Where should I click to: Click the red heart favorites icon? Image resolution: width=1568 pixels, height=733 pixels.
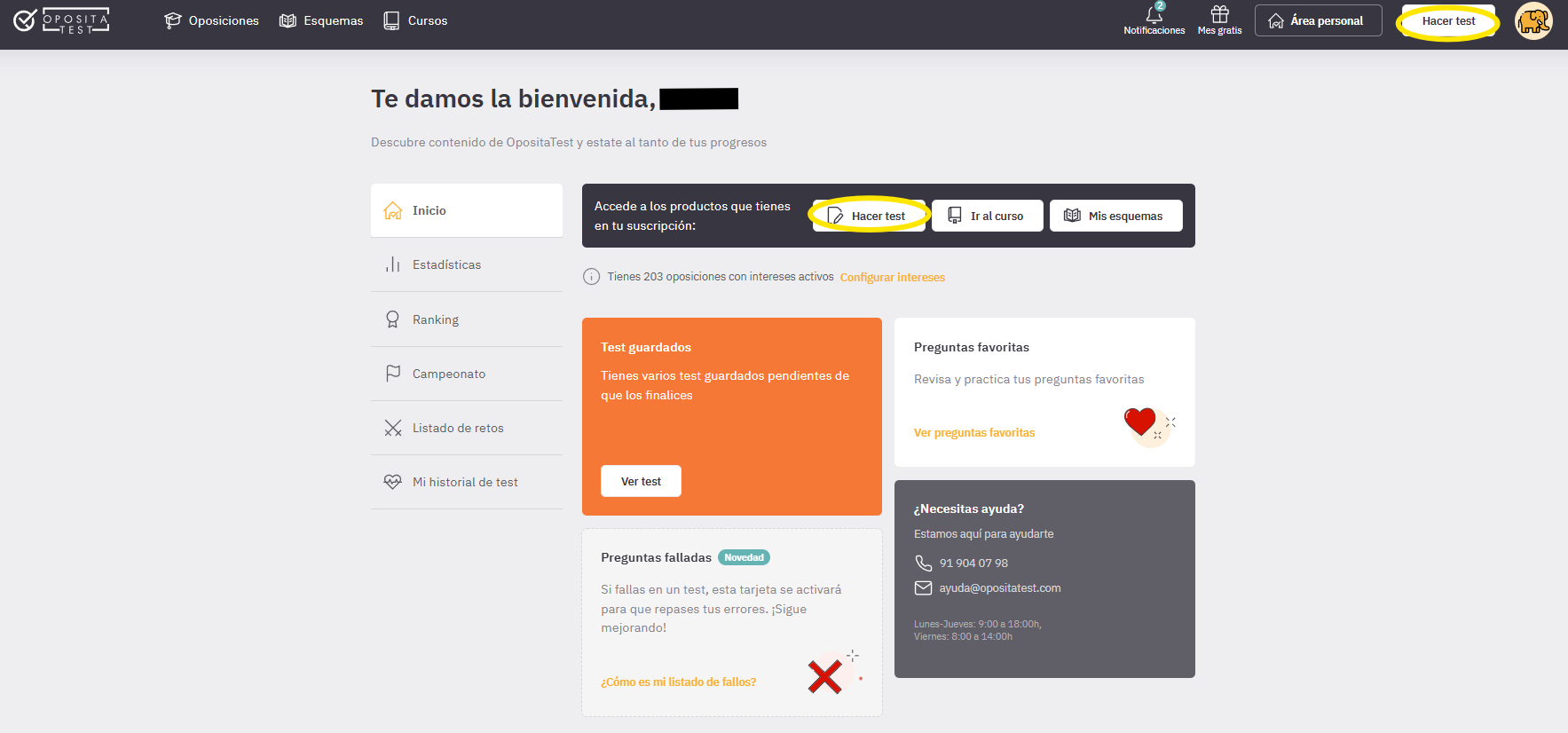tap(1140, 422)
